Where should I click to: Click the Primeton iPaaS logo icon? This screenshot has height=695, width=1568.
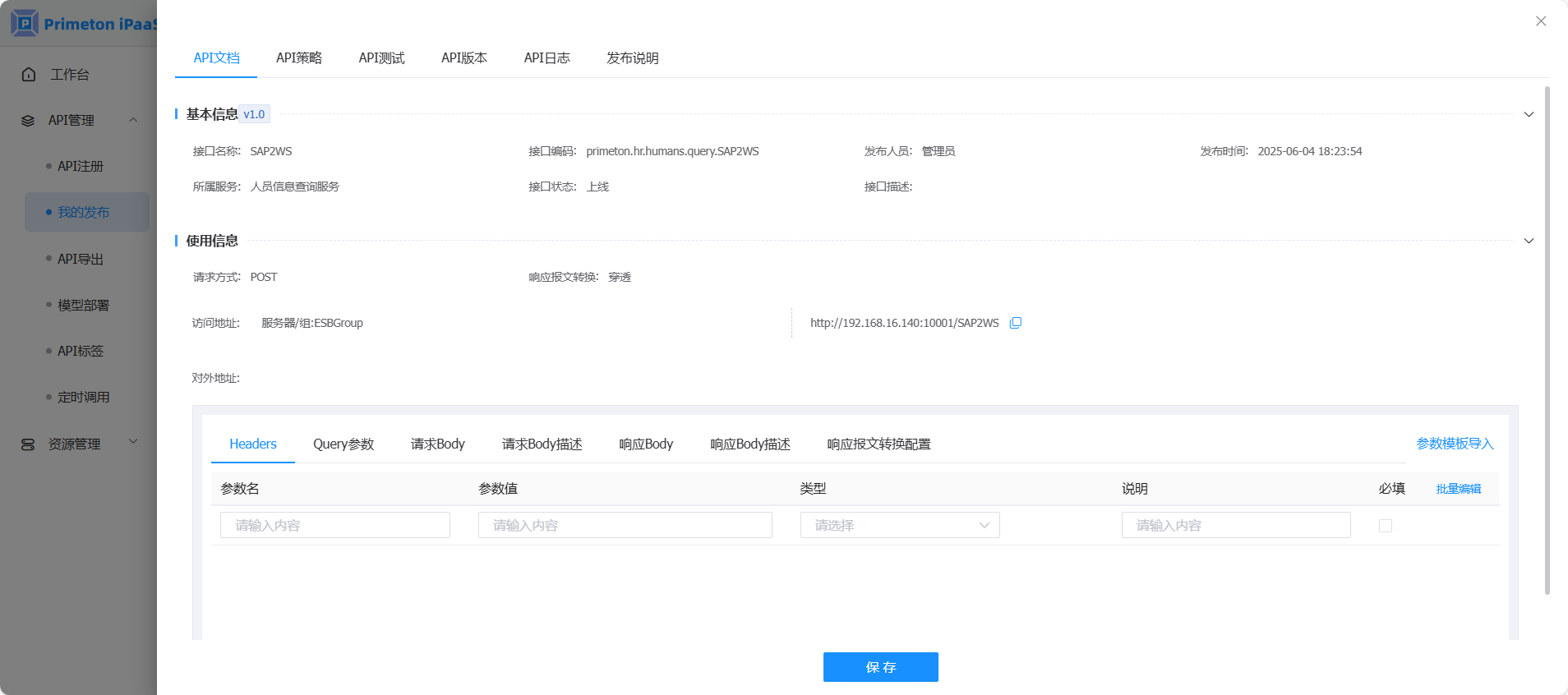[x=25, y=23]
